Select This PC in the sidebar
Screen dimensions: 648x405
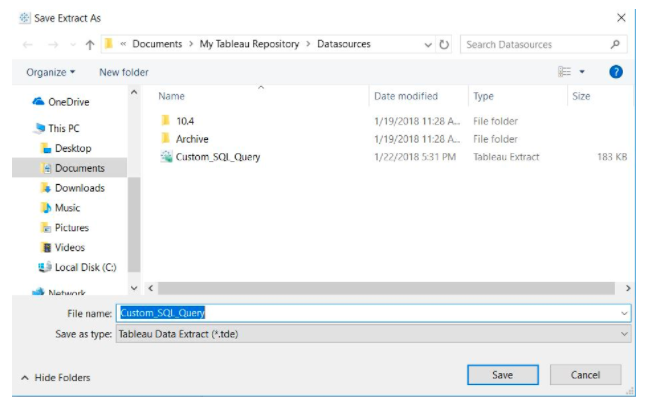64,128
